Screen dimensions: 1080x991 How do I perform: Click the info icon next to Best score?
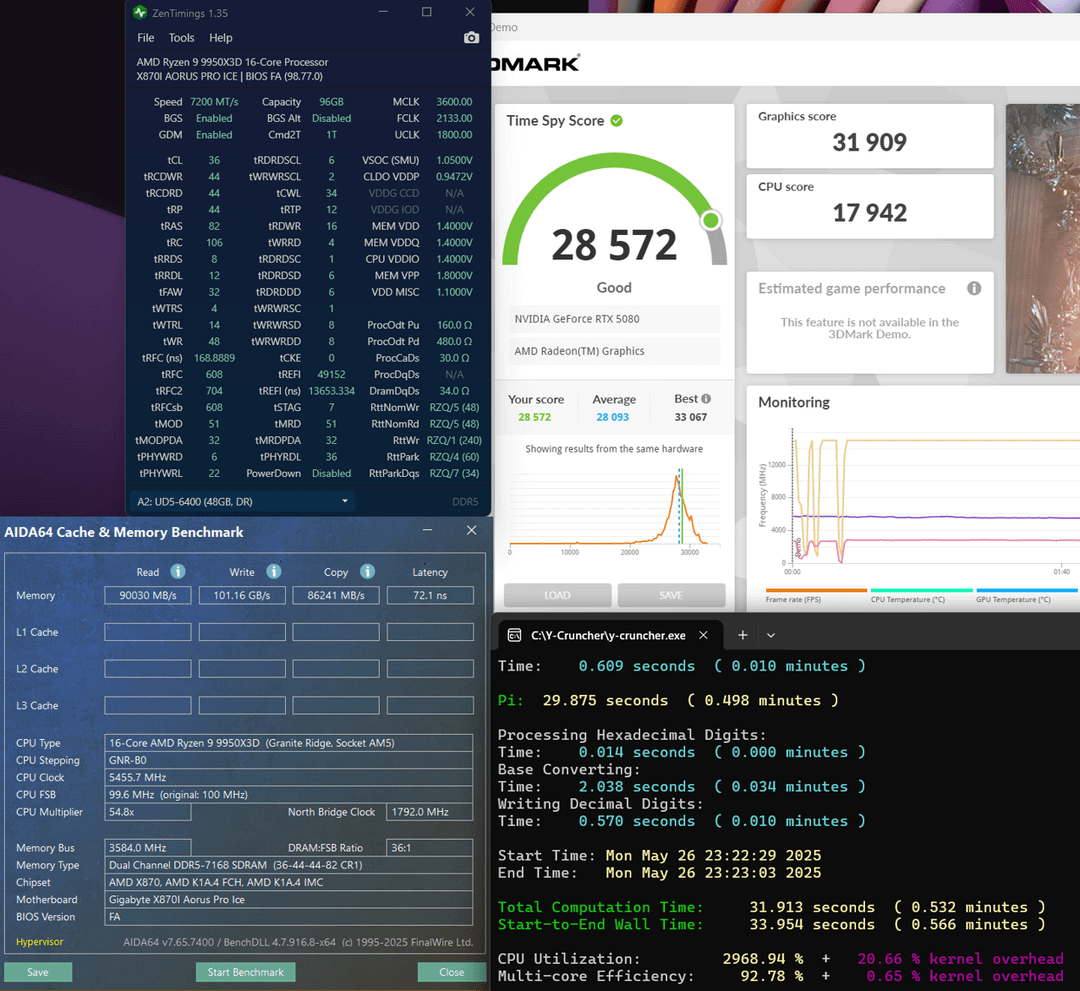pyautogui.click(x=705, y=399)
